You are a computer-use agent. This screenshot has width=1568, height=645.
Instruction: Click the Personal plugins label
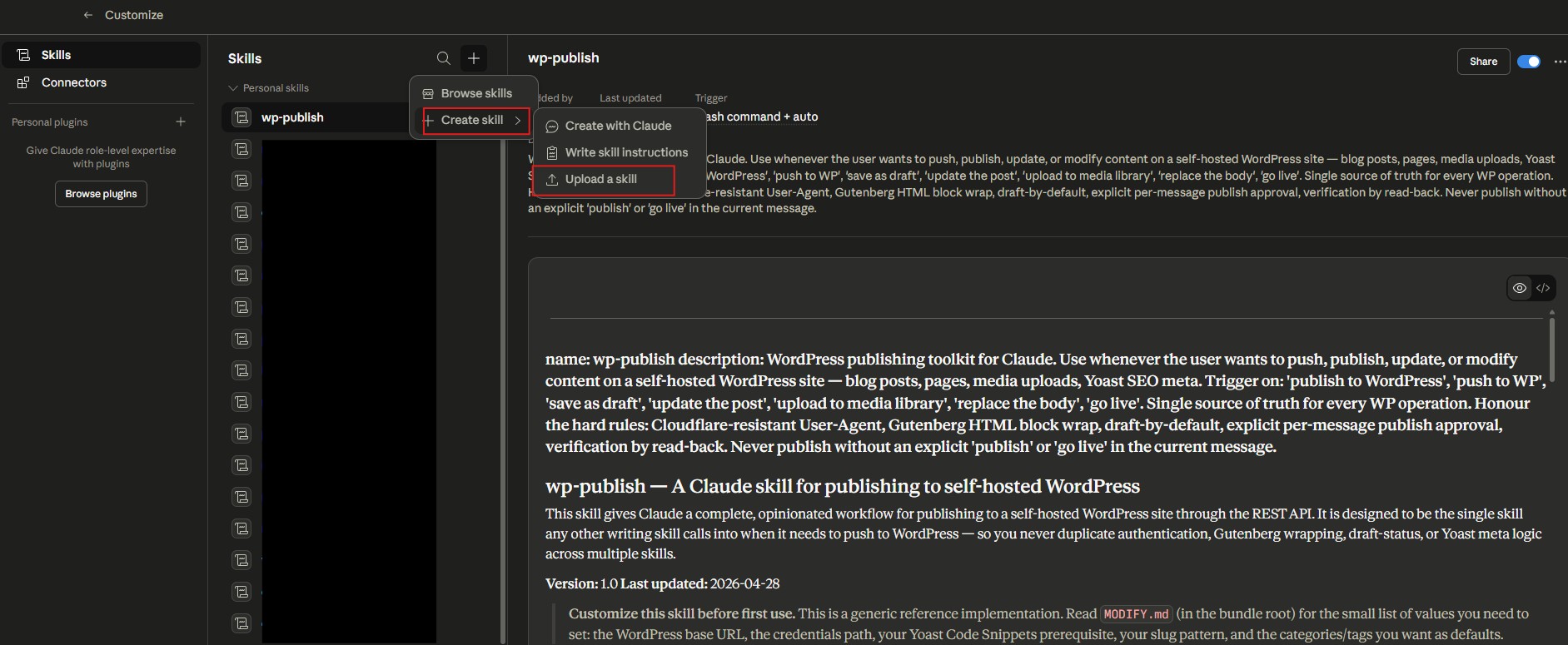click(50, 122)
